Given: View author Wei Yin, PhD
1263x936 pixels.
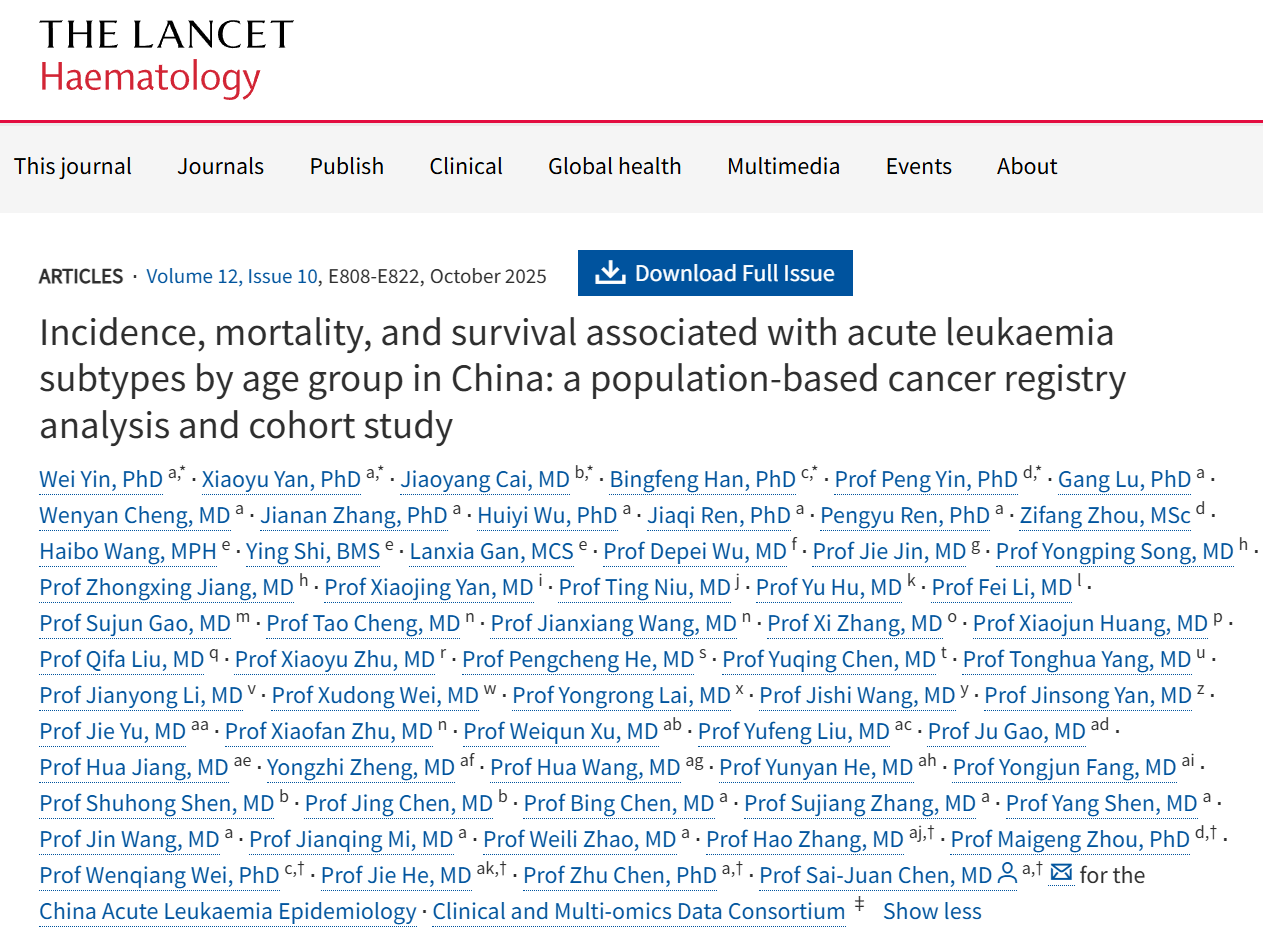Looking at the screenshot, I should pyautogui.click(x=101, y=479).
